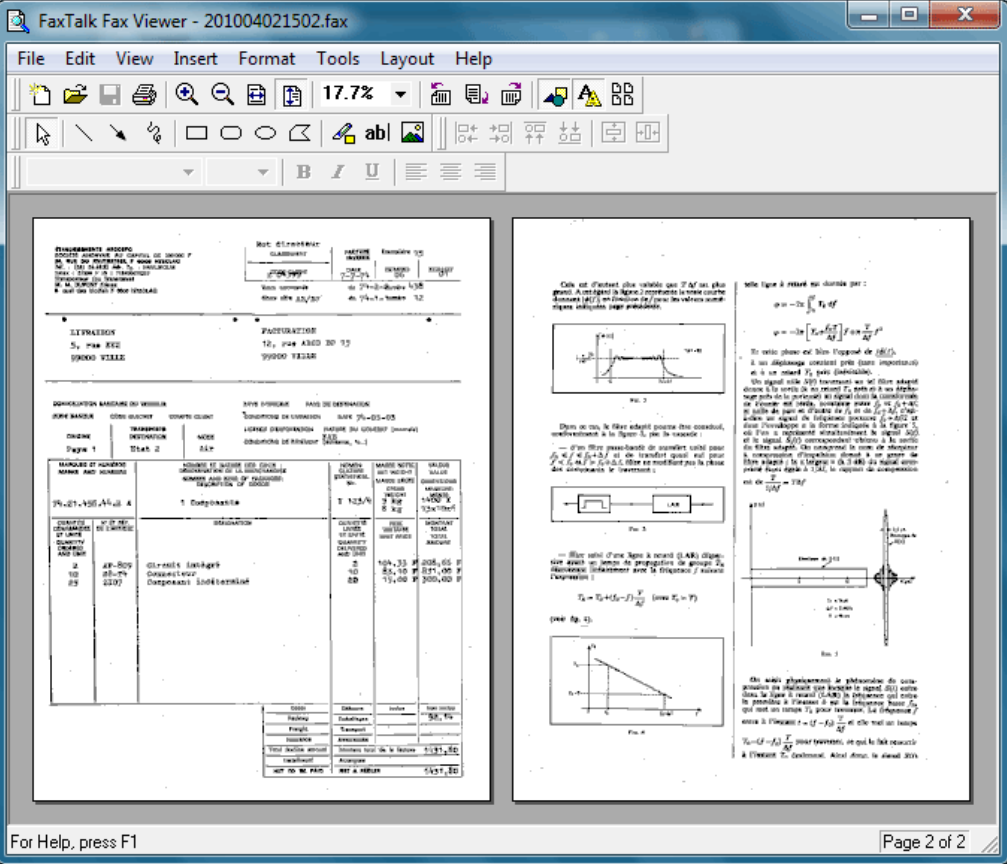Image resolution: width=1007 pixels, height=864 pixels.
Task: Click the FaxTalk app icon in title bar
Action: tap(18, 20)
